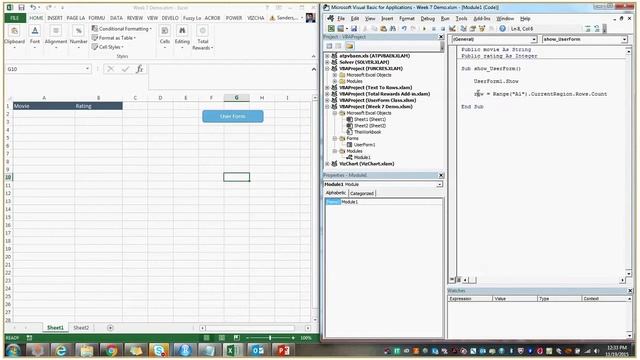Open the VBA Tools menu

pos(462,19)
